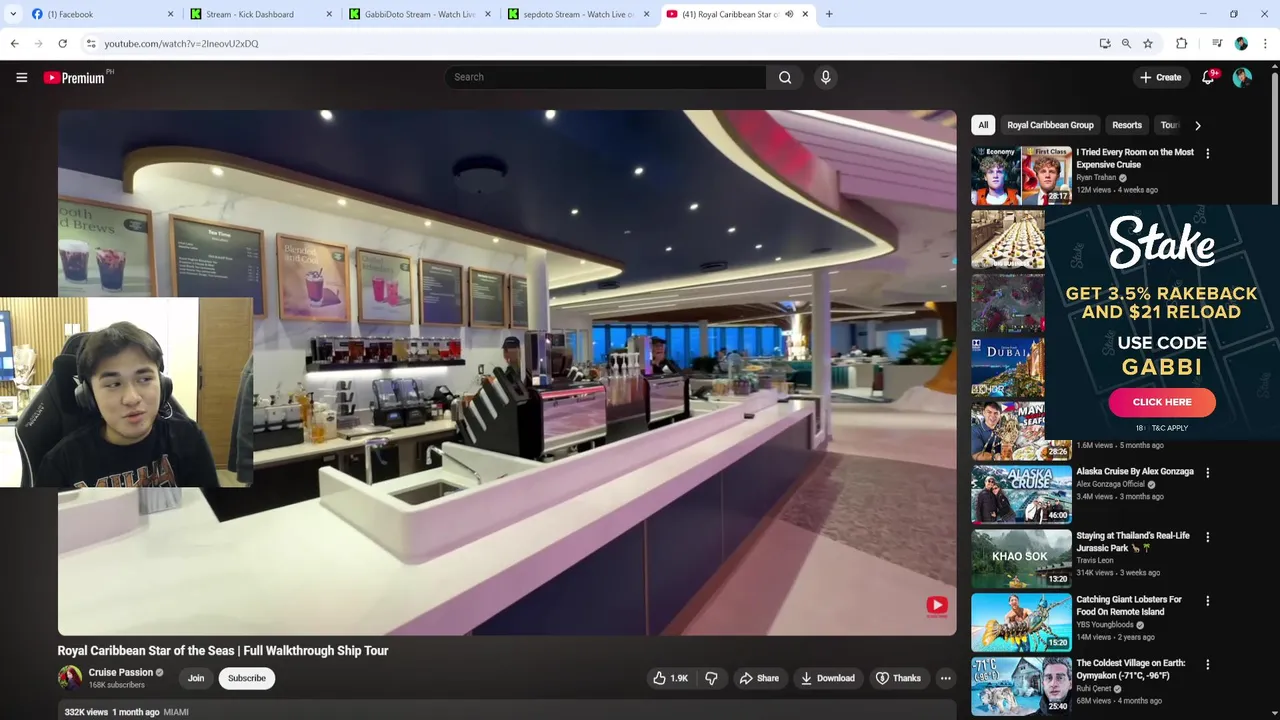Open Cruise Passion channel name link
Image resolution: width=1280 pixels, height=720 pixels.
click(120, 673)
